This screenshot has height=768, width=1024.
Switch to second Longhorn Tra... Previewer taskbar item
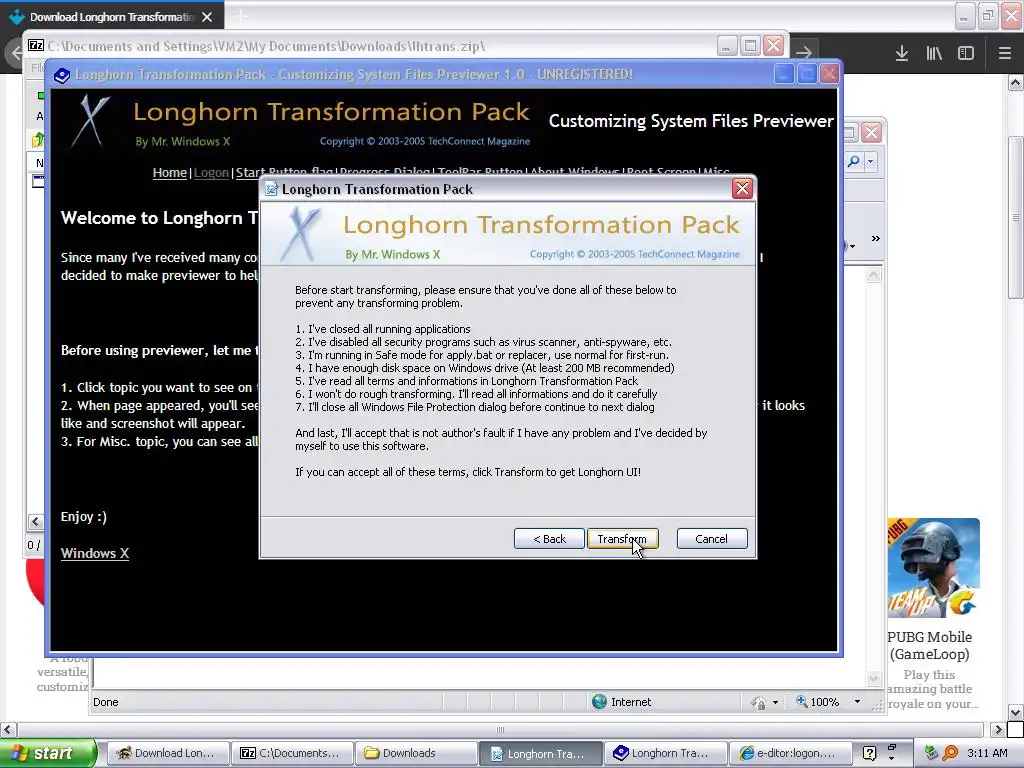click(665, 753)
